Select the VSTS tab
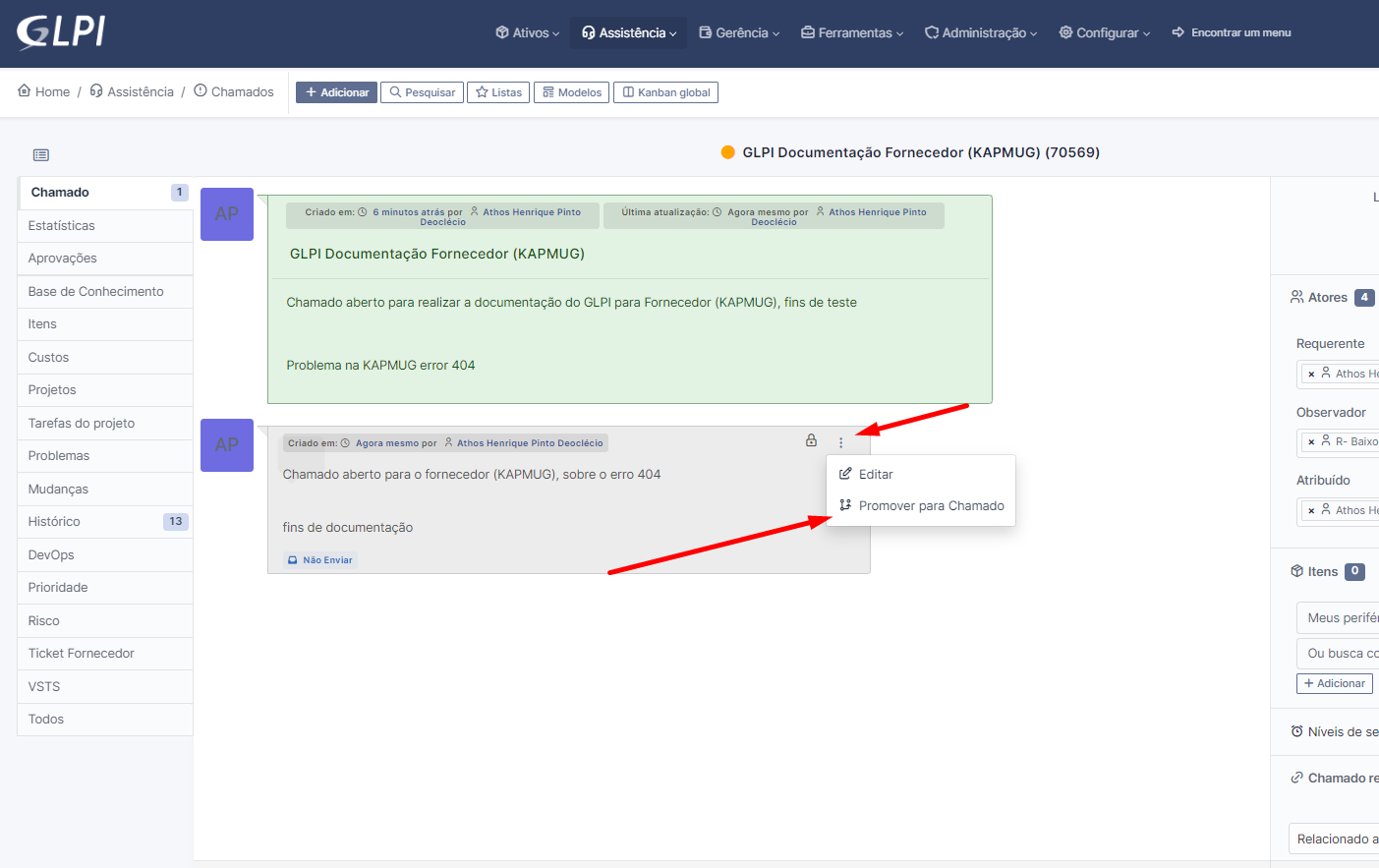Screen dimensions: 1379x868 (105, 687)
